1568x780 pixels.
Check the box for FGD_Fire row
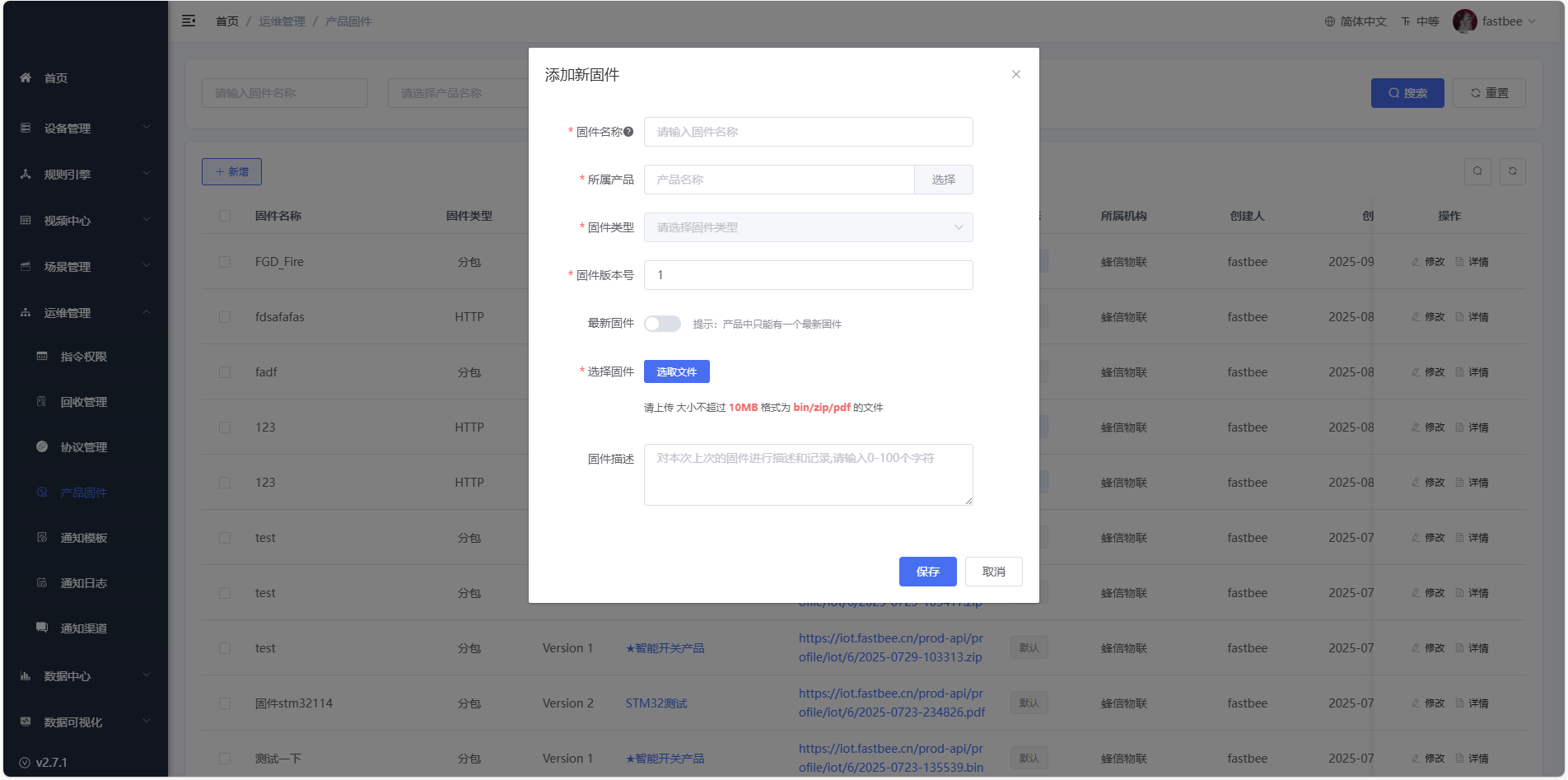click(225, 262)
